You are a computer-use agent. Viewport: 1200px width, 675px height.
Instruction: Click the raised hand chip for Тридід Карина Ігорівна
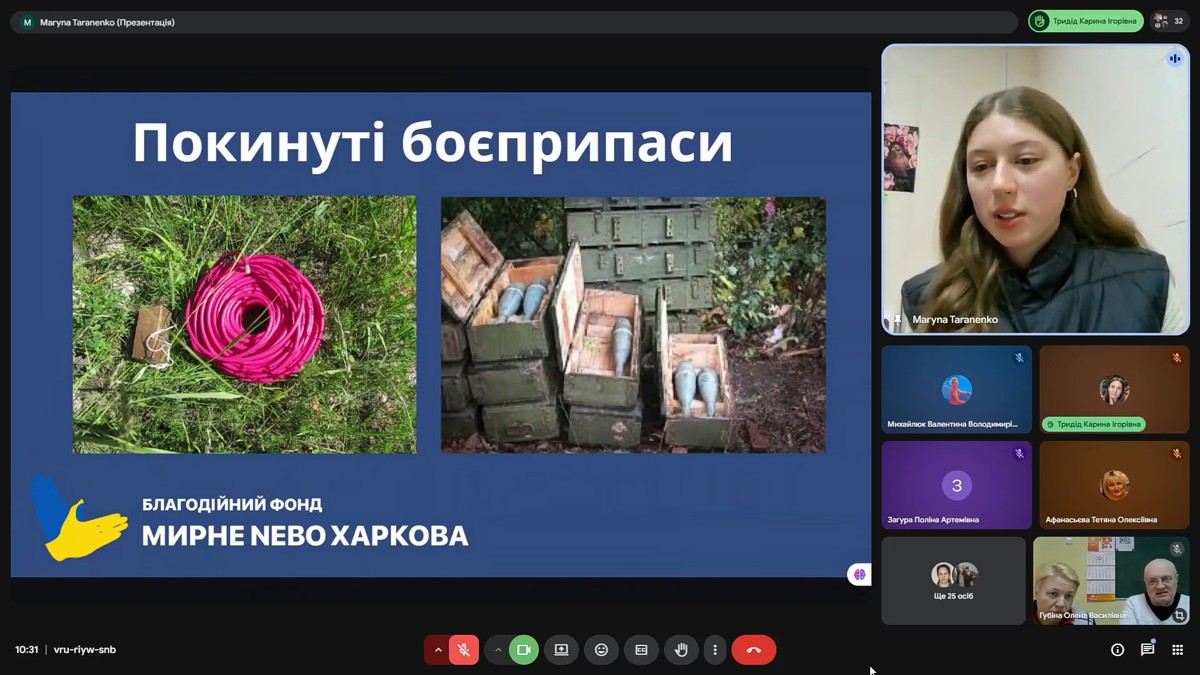(1085, 21)
